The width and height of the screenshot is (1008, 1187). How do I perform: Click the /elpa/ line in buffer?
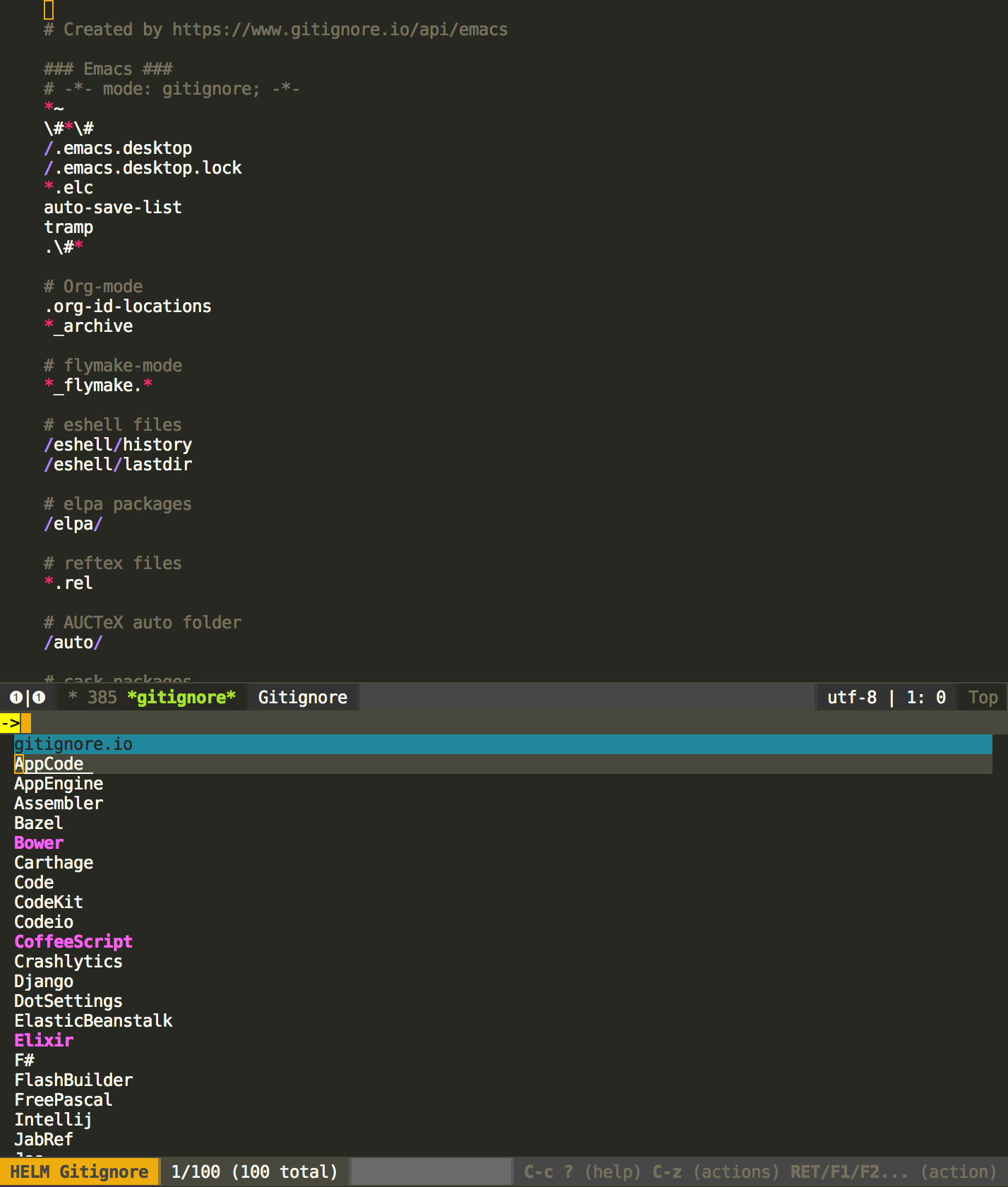73,524
